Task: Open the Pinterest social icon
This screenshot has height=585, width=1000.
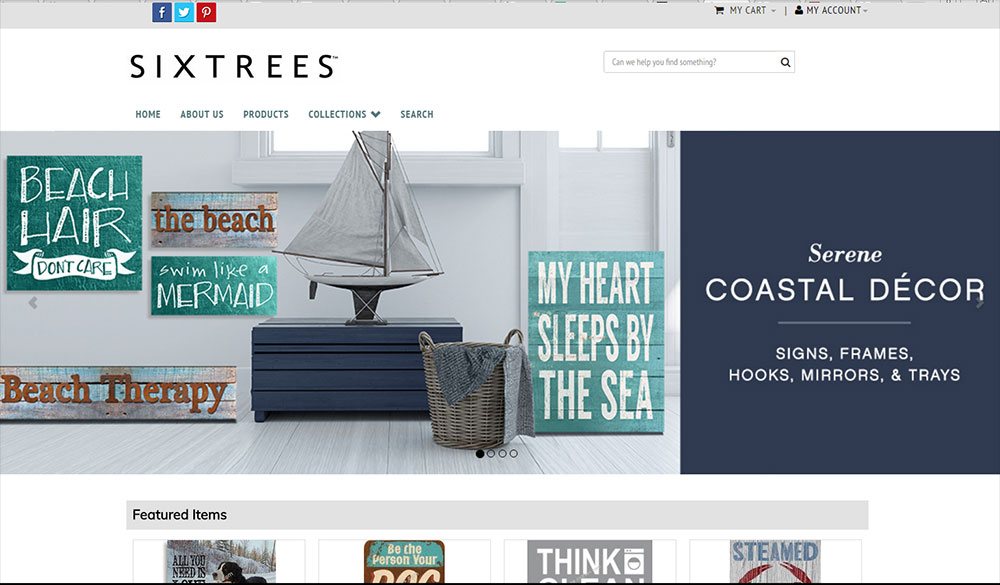Action: point(206,12)
